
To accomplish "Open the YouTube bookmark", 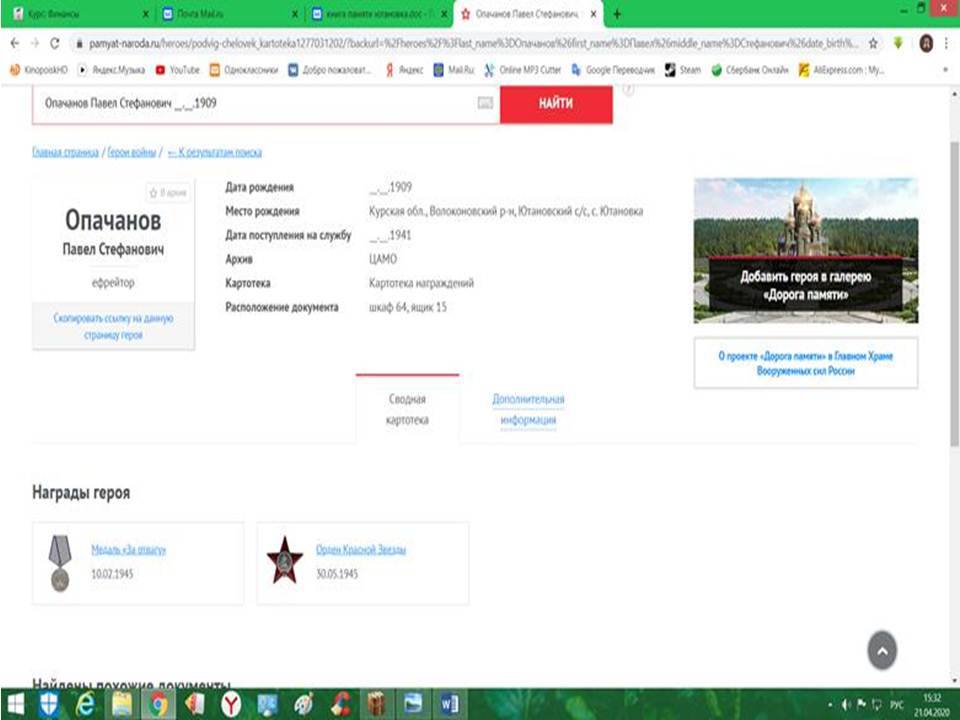I will [178, 70].
